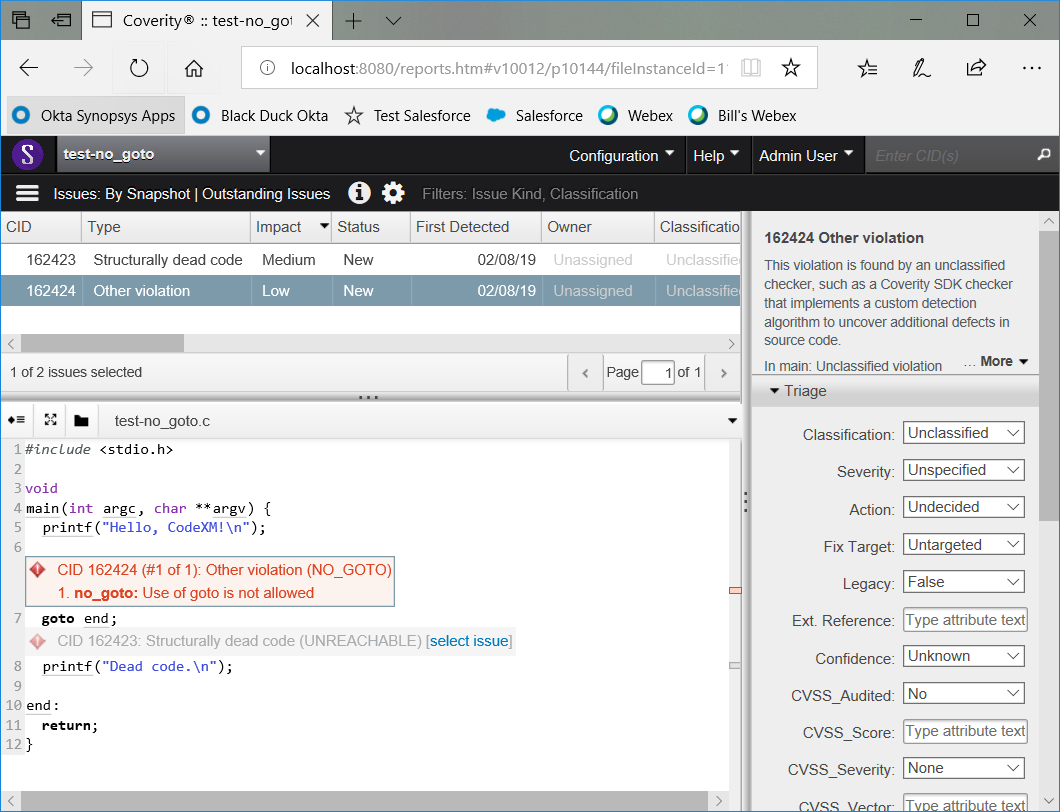Open the hamburger views menu
Screen dimensions: 1060x812
tap(27, 194)
